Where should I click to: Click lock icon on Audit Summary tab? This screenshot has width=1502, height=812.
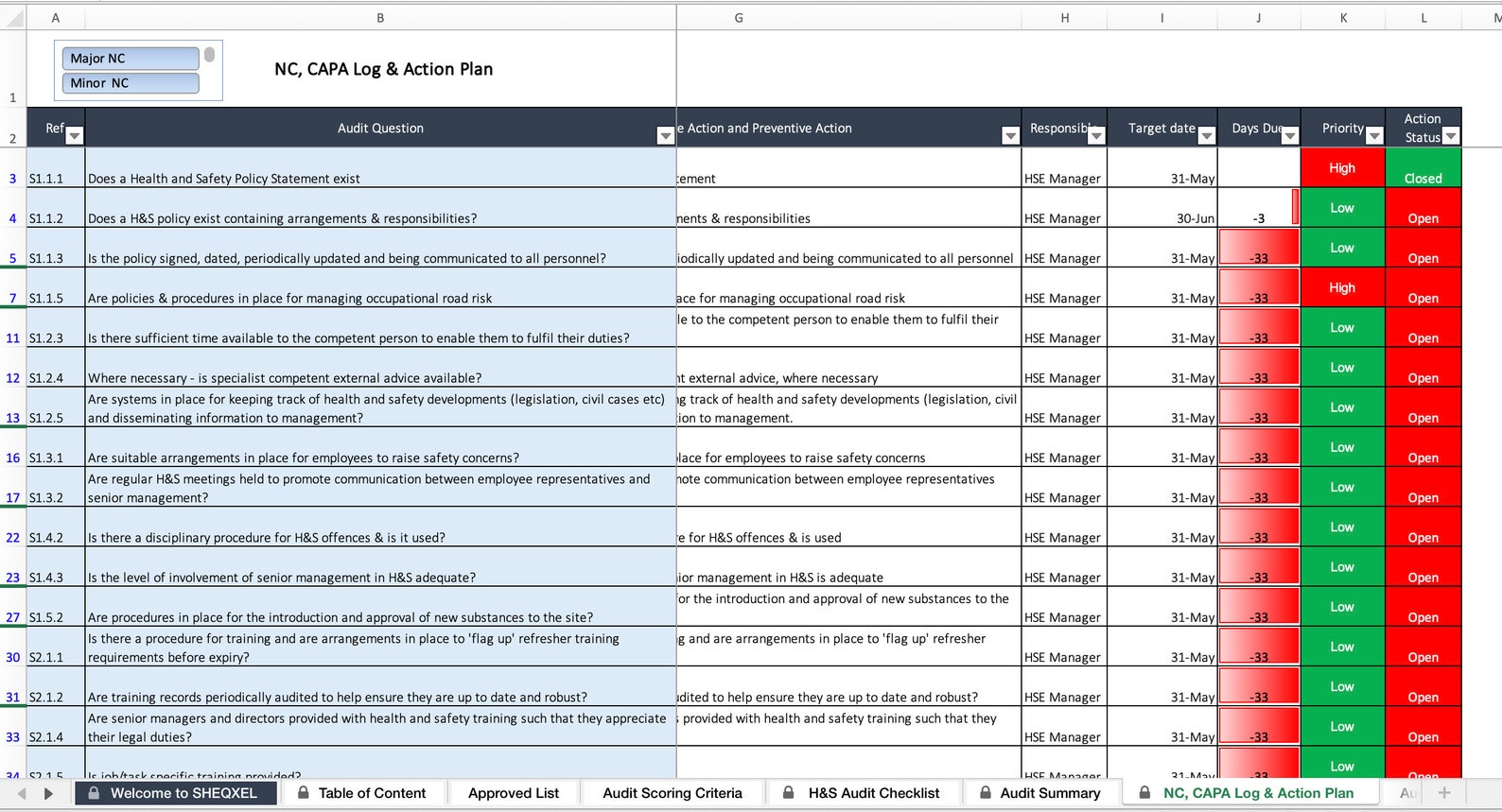[x=986, y=792]
